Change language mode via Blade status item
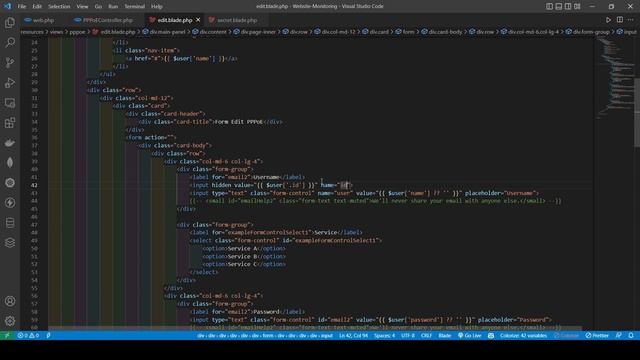The image size is (640, 360). tap(444, 336)
